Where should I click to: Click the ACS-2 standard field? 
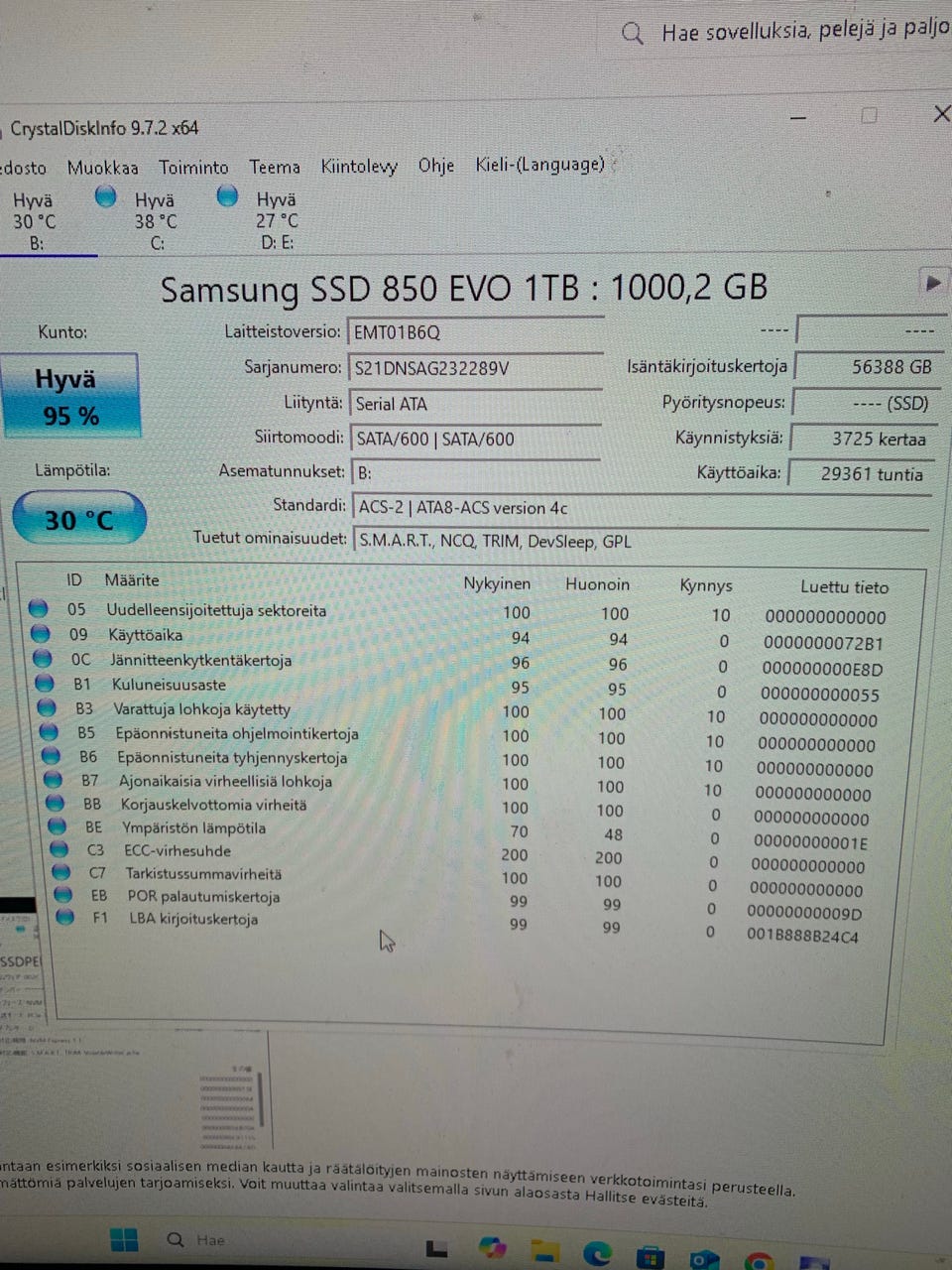(641, 507)
